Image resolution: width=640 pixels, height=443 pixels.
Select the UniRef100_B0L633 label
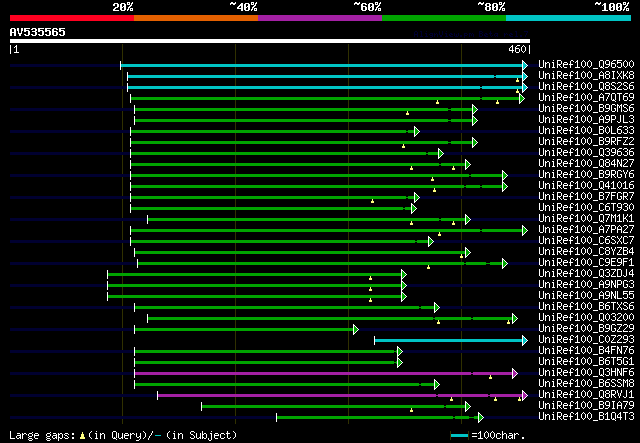point(586,131)
